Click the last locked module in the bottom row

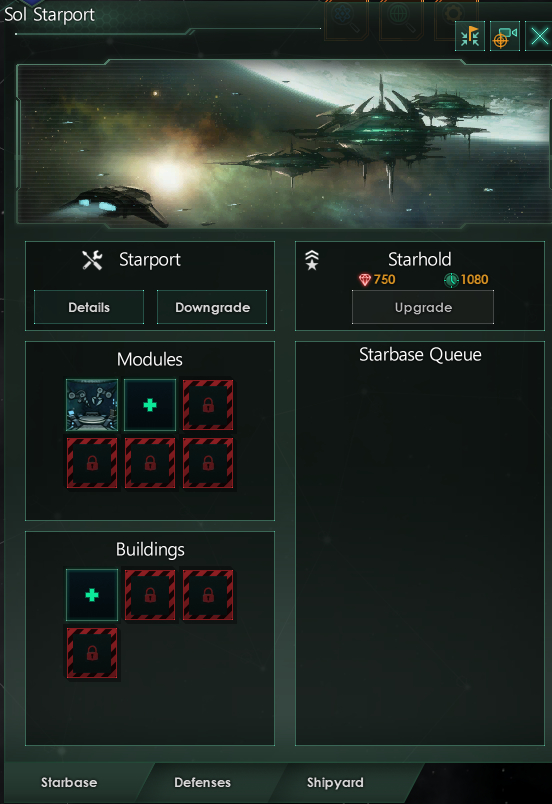tap(208, 463)
